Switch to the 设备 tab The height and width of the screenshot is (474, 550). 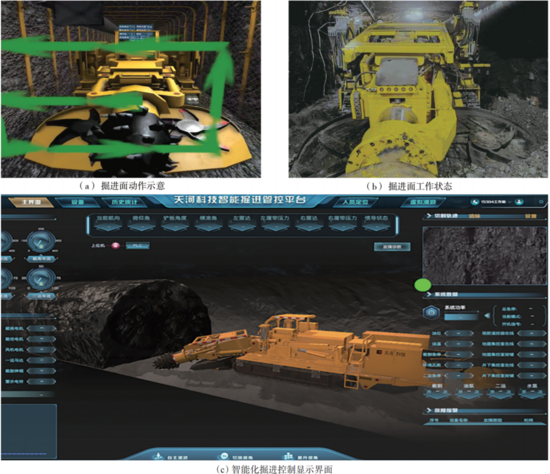click(x=78, y=202)
